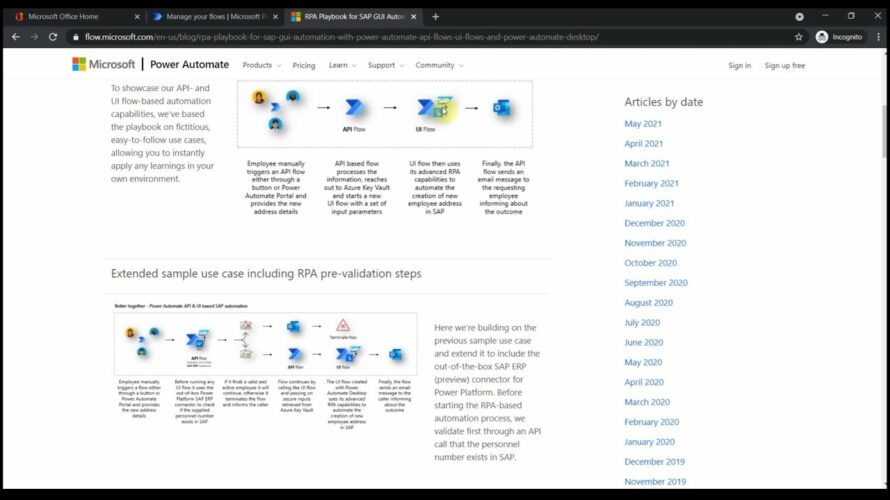Click the Terminate flow warning icon
890x500 pixels.
tap(343, 325)
